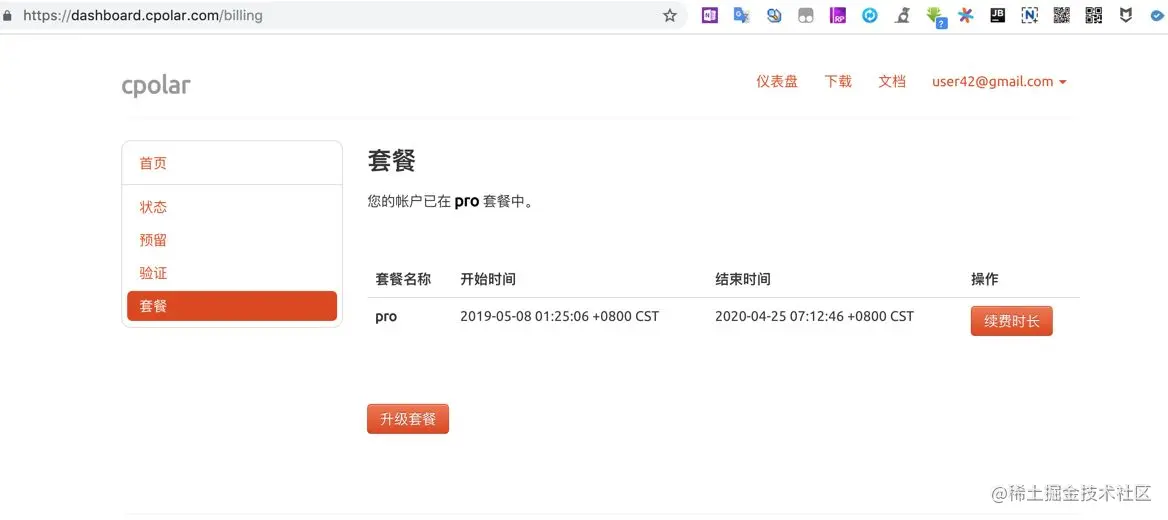This screenshot has width=1168, height=520.
Task: Open the JetBrains JB extension
Action: (x=997, y=15)
